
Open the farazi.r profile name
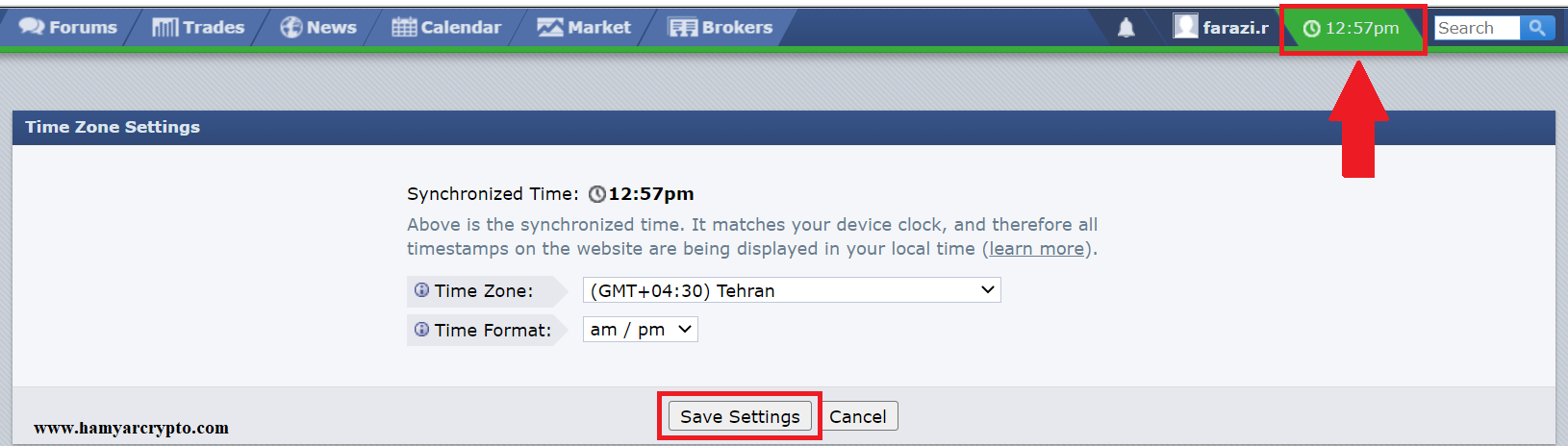(x=1235, y=28)
